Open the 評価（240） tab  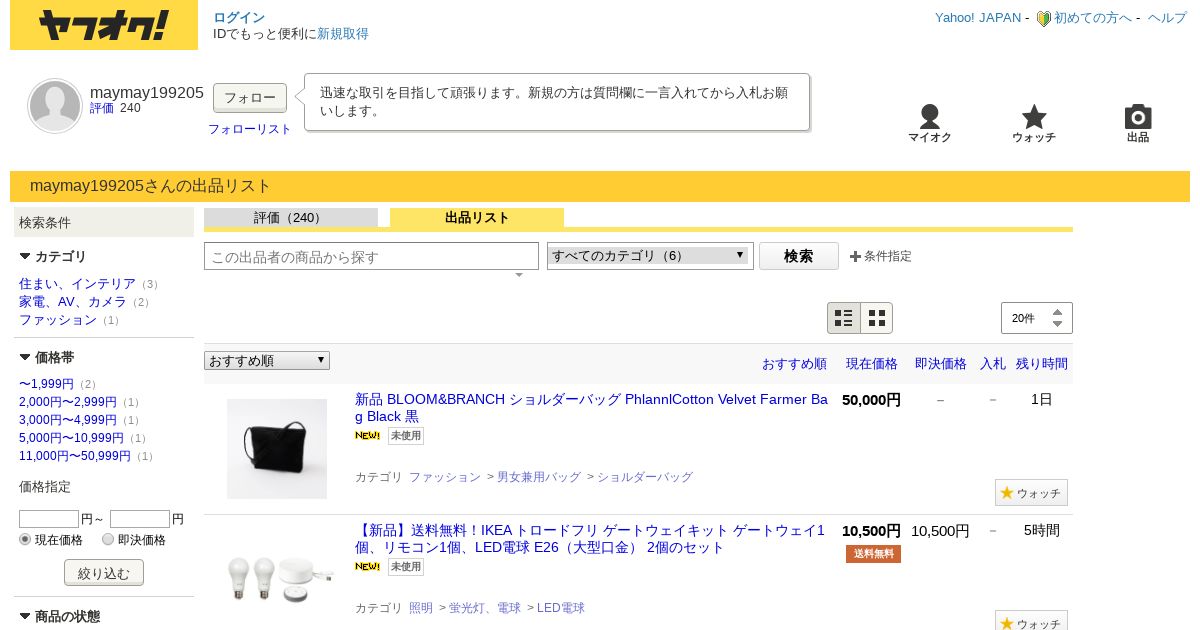291,218
